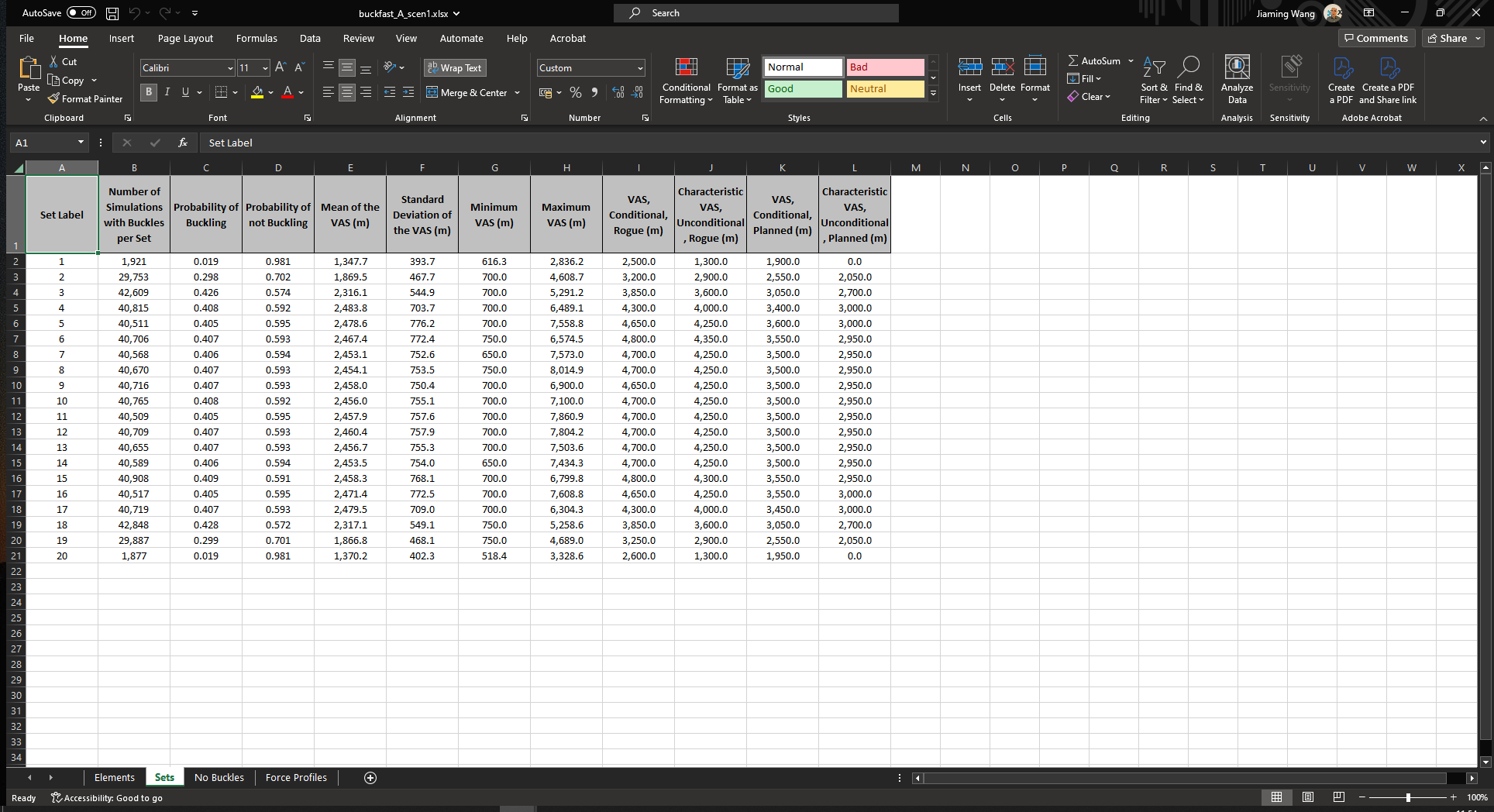Click the AutoSum icon
The image size is (1494, 812).
click(x=1095, y=60)
